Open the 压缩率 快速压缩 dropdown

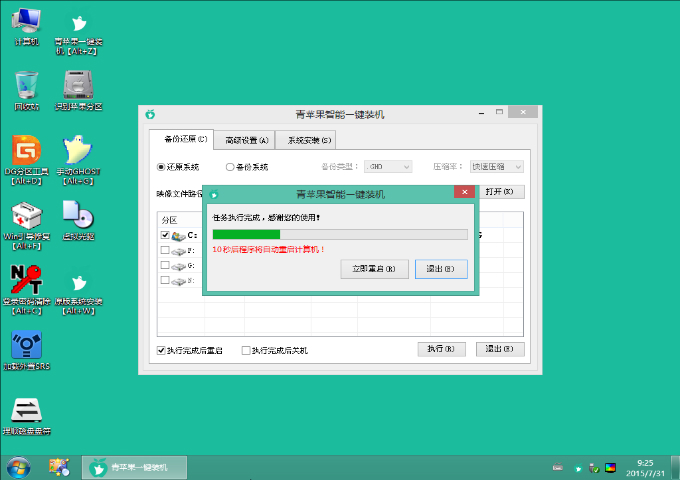click(x=497, y=167)
